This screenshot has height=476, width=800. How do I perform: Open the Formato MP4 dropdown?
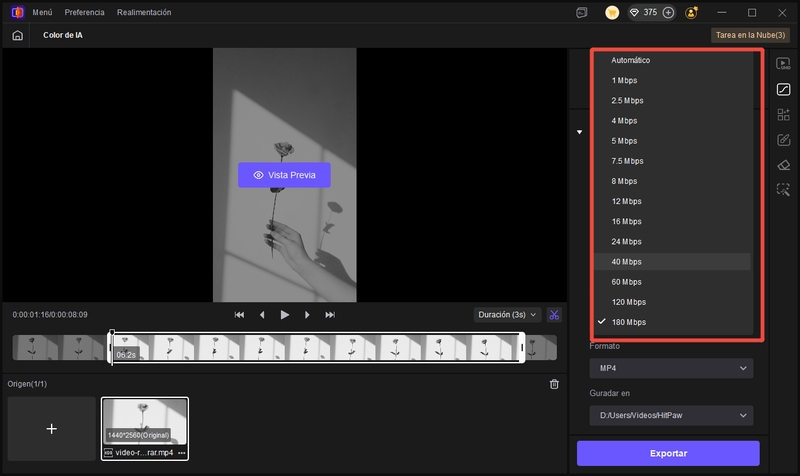point(670,369)
